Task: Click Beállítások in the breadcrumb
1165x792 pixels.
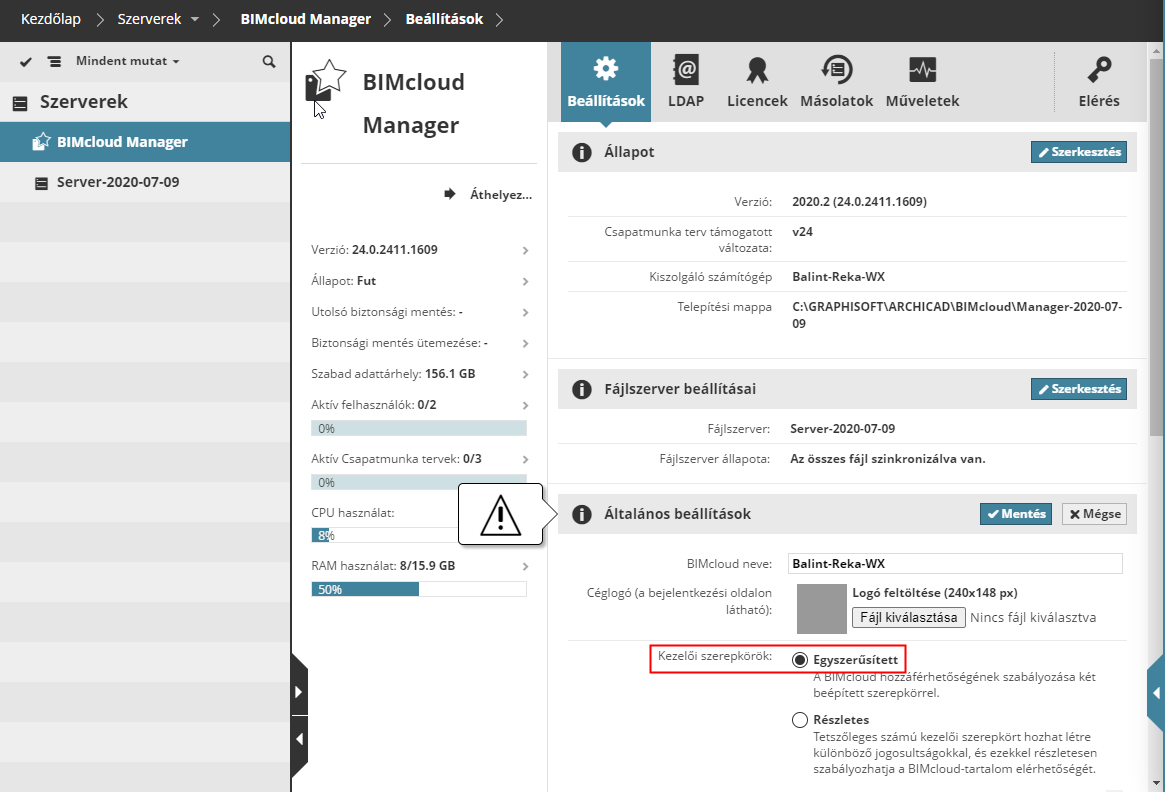Action: (444, 19)
